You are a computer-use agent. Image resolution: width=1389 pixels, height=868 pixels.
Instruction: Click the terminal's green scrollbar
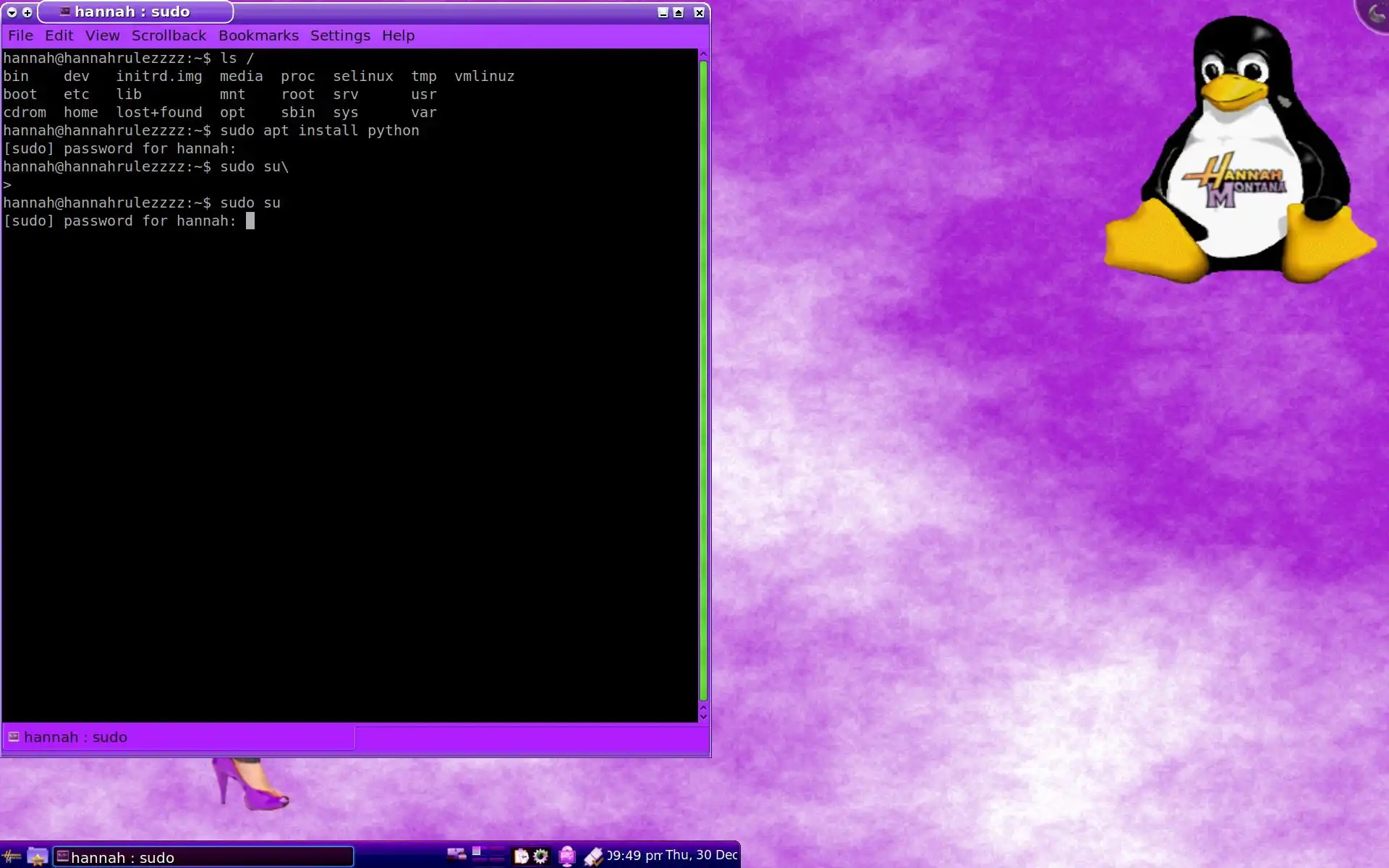[703, 380]
